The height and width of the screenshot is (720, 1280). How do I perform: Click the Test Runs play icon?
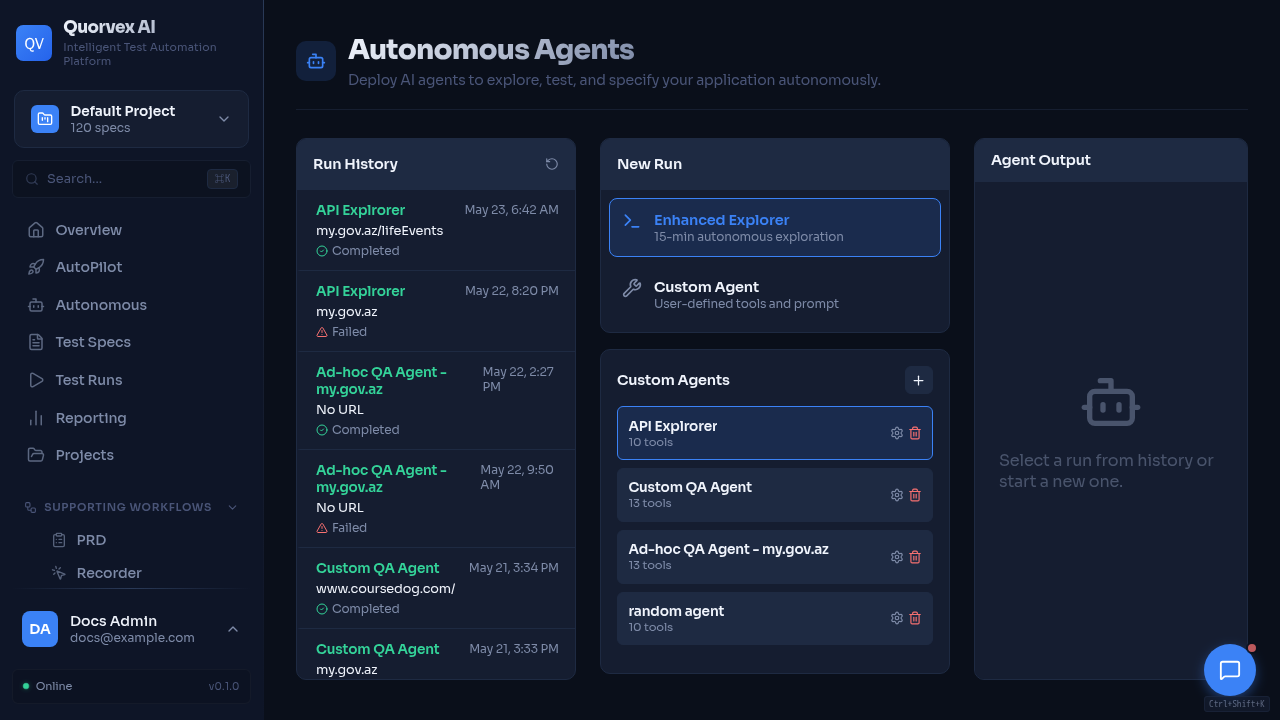(36, 380)
